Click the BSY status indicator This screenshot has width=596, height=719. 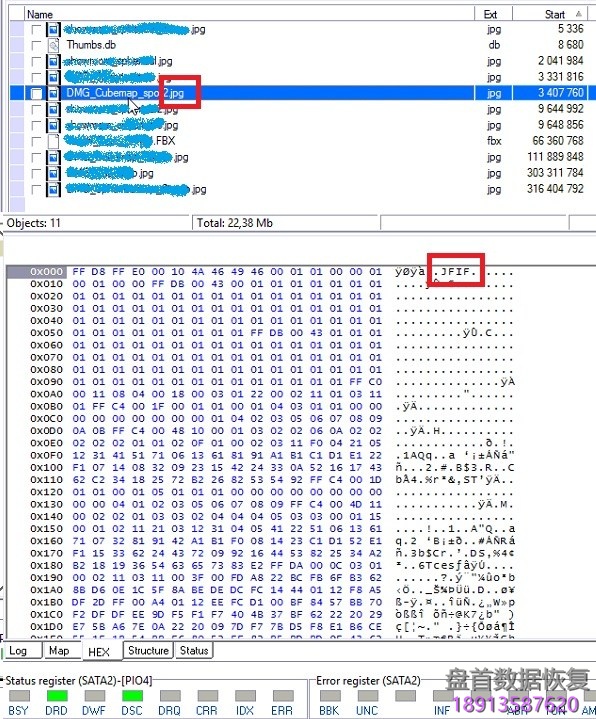19,696
